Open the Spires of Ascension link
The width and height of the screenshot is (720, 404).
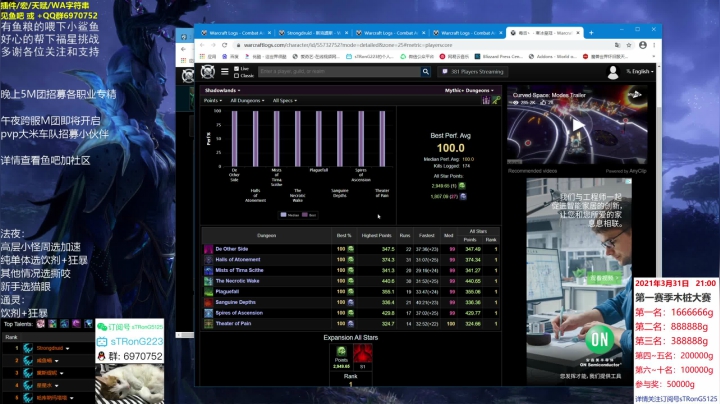pyautogui.click(x=239, y=313)
